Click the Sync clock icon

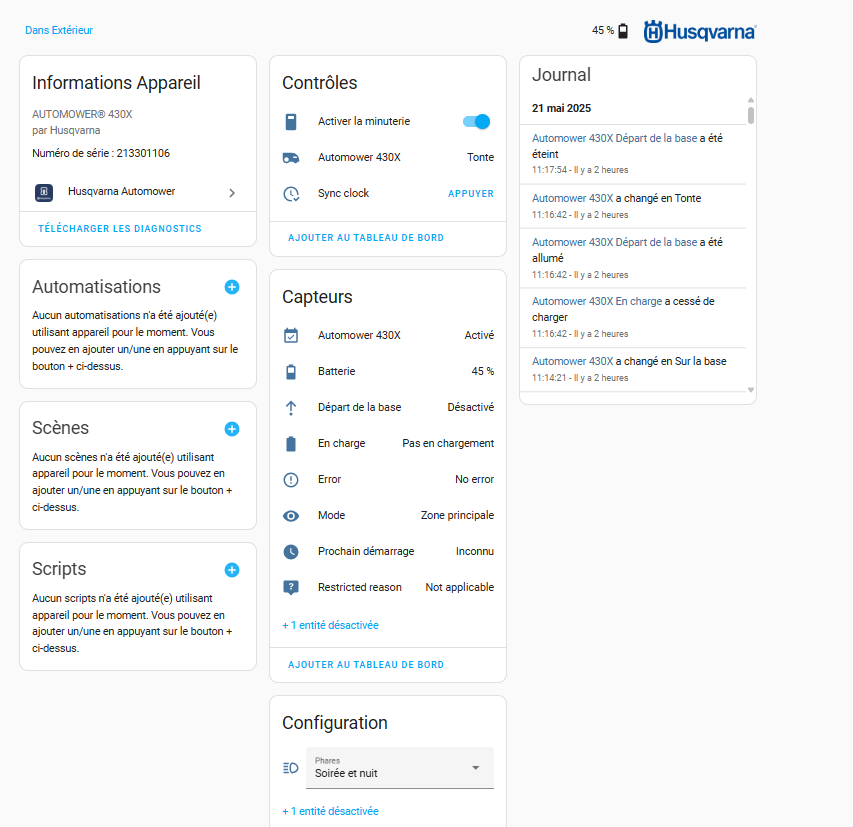click(x=291, y=194)
